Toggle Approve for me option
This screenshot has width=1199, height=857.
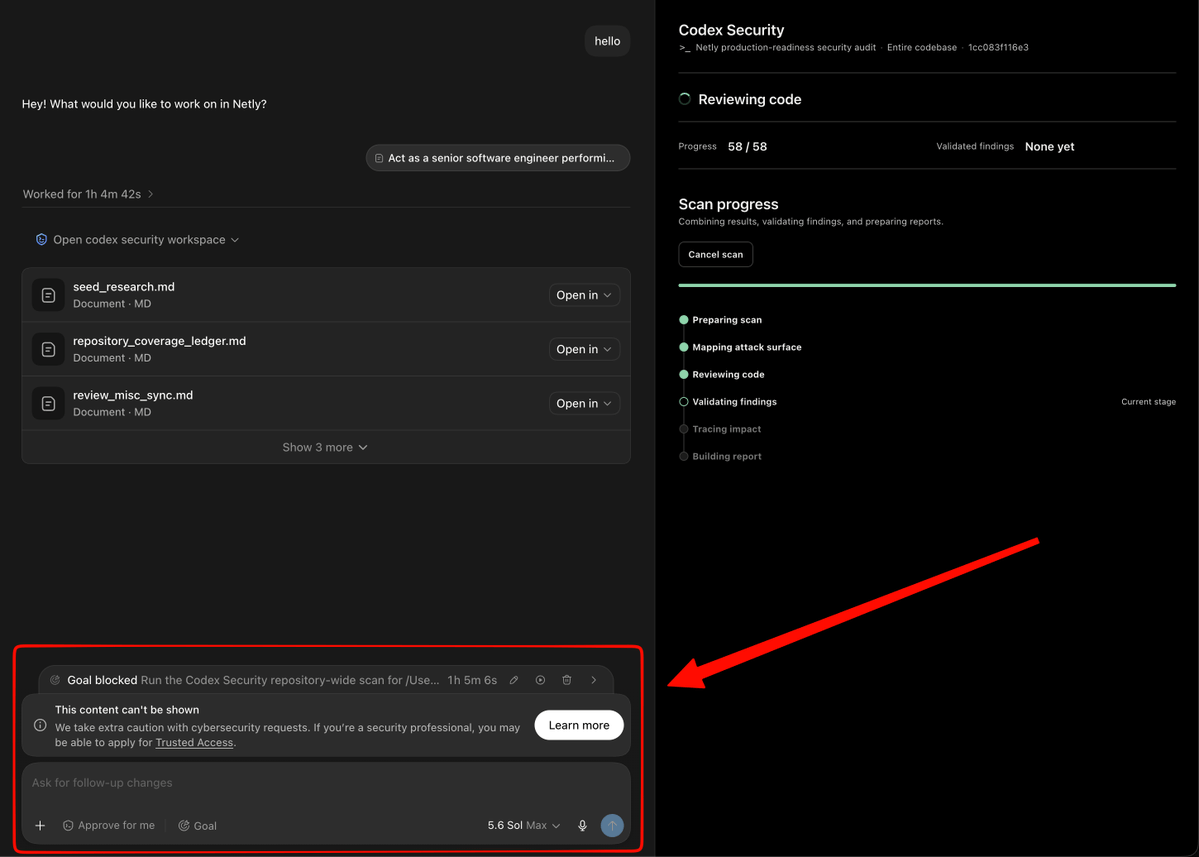coord(109,826)
